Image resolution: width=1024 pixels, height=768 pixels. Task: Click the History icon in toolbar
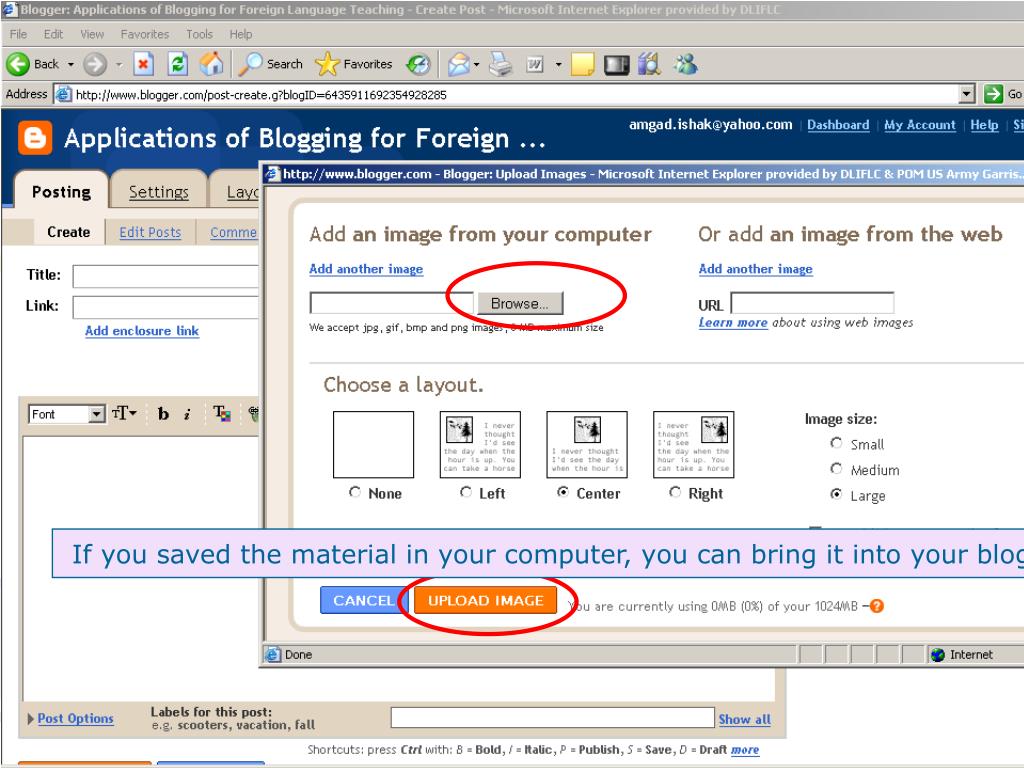coord(418,64)
